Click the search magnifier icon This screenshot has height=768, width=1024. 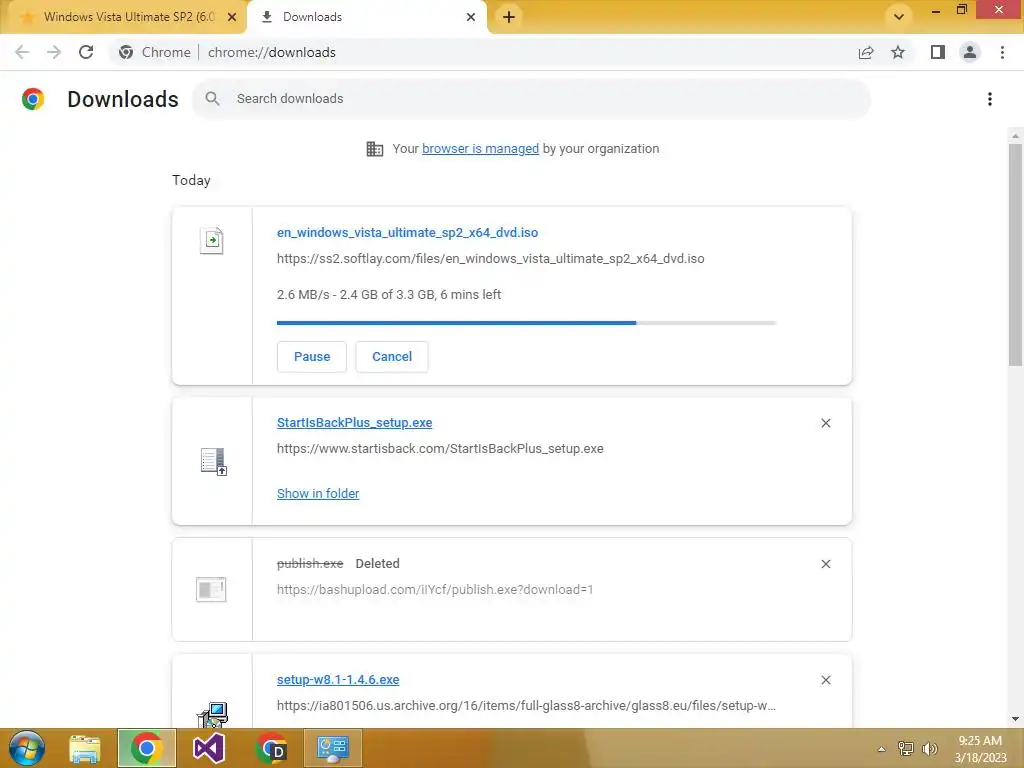pyautogui.click(x=212, y=99)
